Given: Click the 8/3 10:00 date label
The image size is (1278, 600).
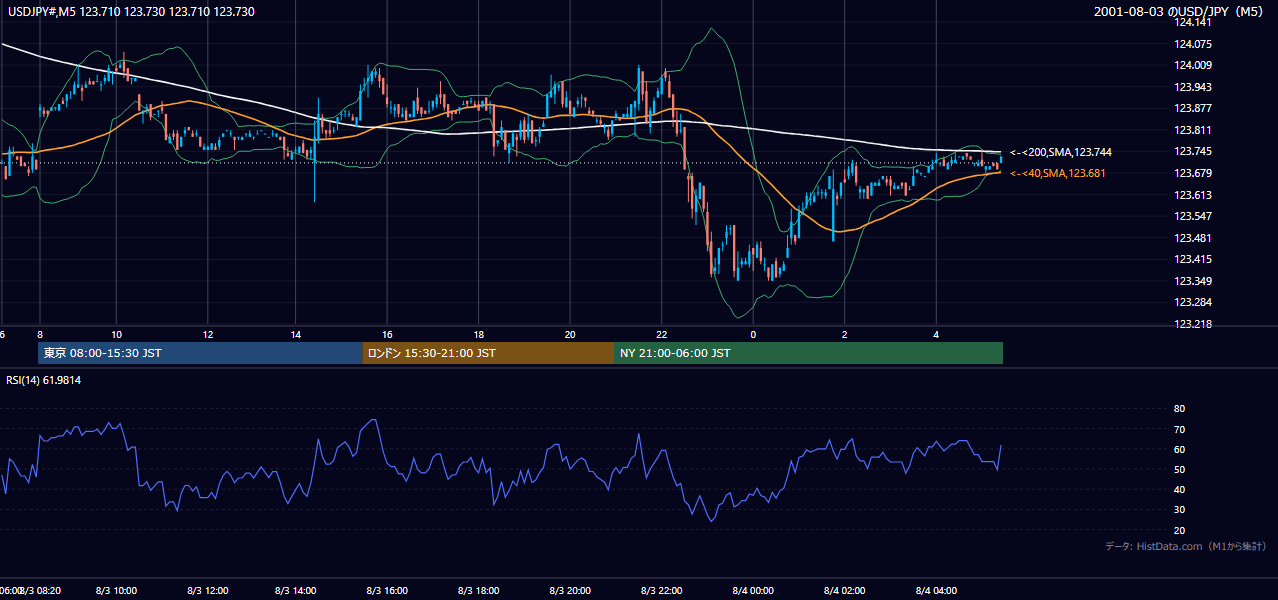Looking at the screenshot, I should point(116,590).
